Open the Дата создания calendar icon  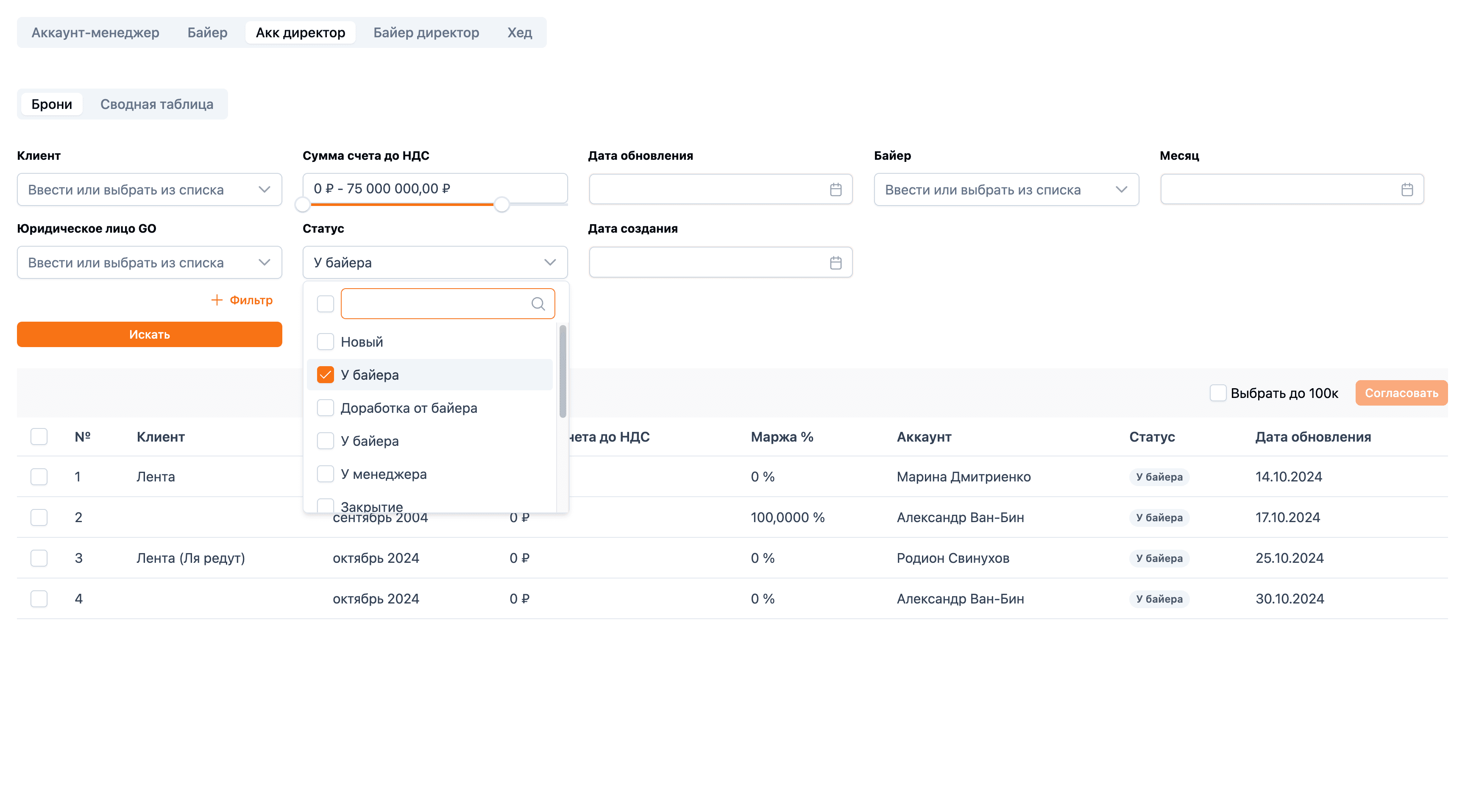[835, 263]
